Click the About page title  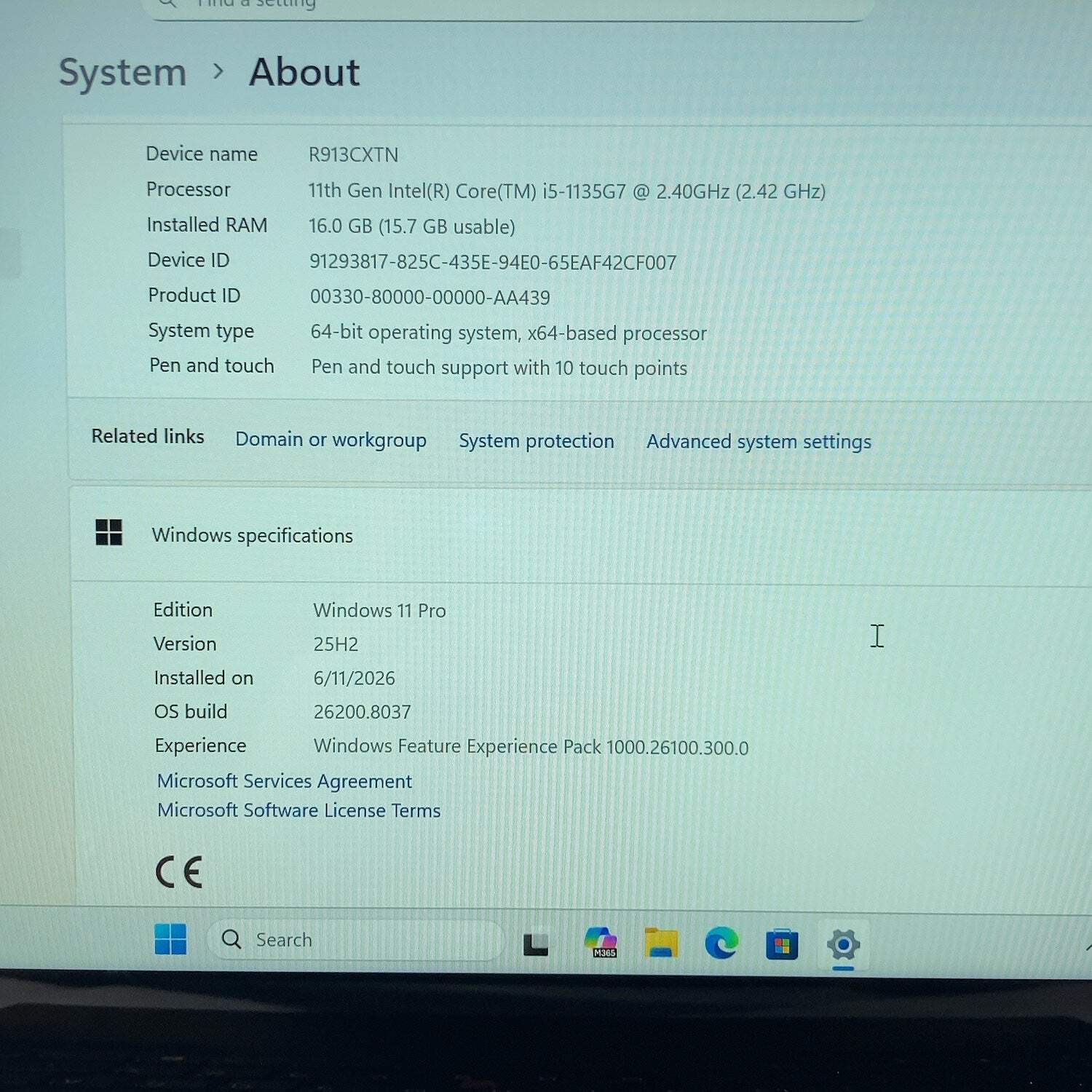click(x=304, y=73)
